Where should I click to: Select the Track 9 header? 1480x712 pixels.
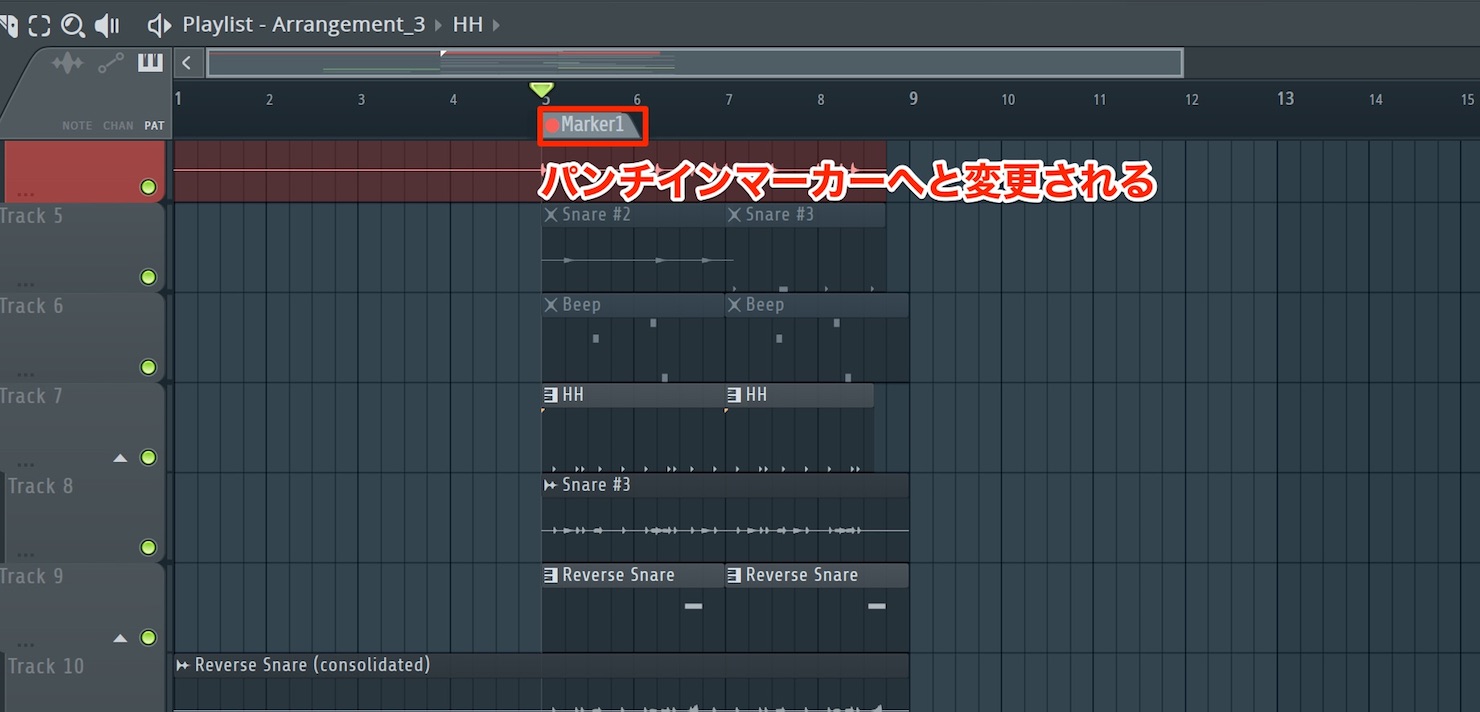[x=82, y=607]
